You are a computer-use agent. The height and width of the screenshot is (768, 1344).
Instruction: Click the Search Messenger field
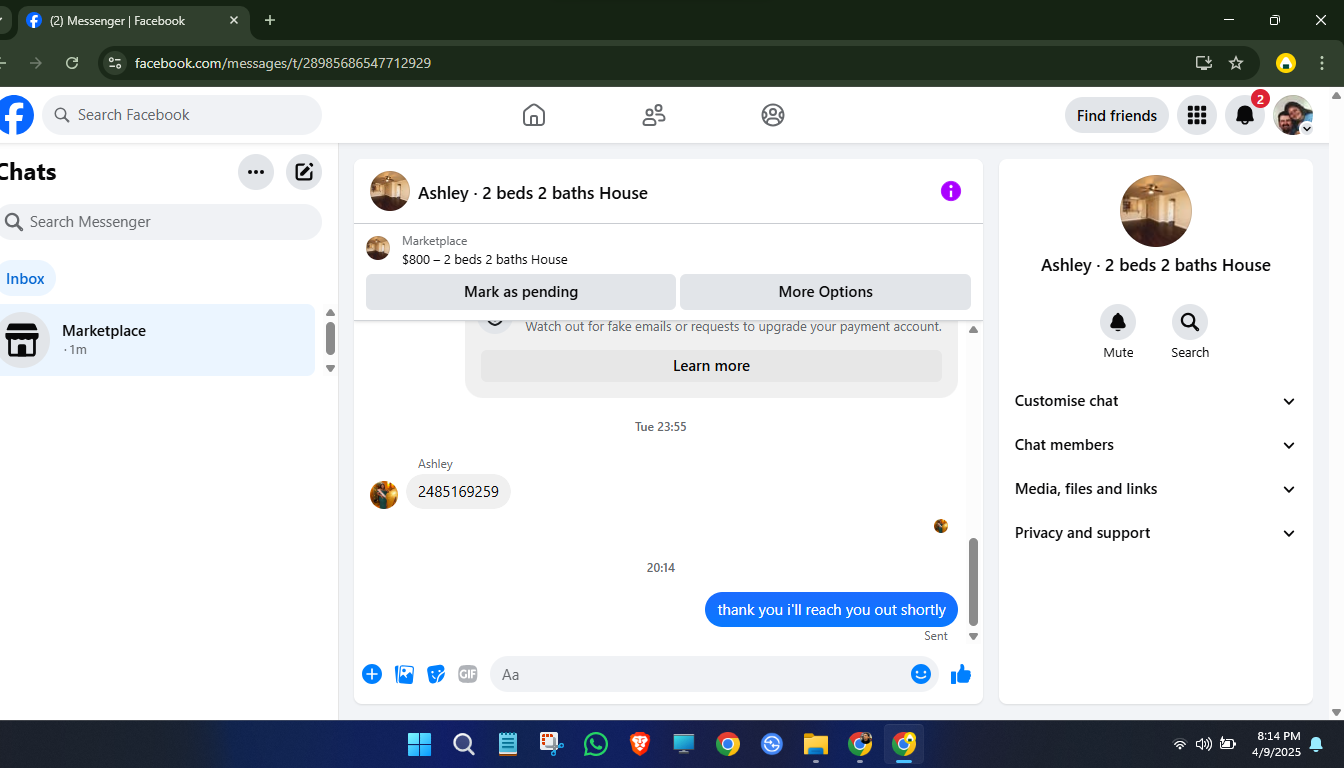click(161, 222)
